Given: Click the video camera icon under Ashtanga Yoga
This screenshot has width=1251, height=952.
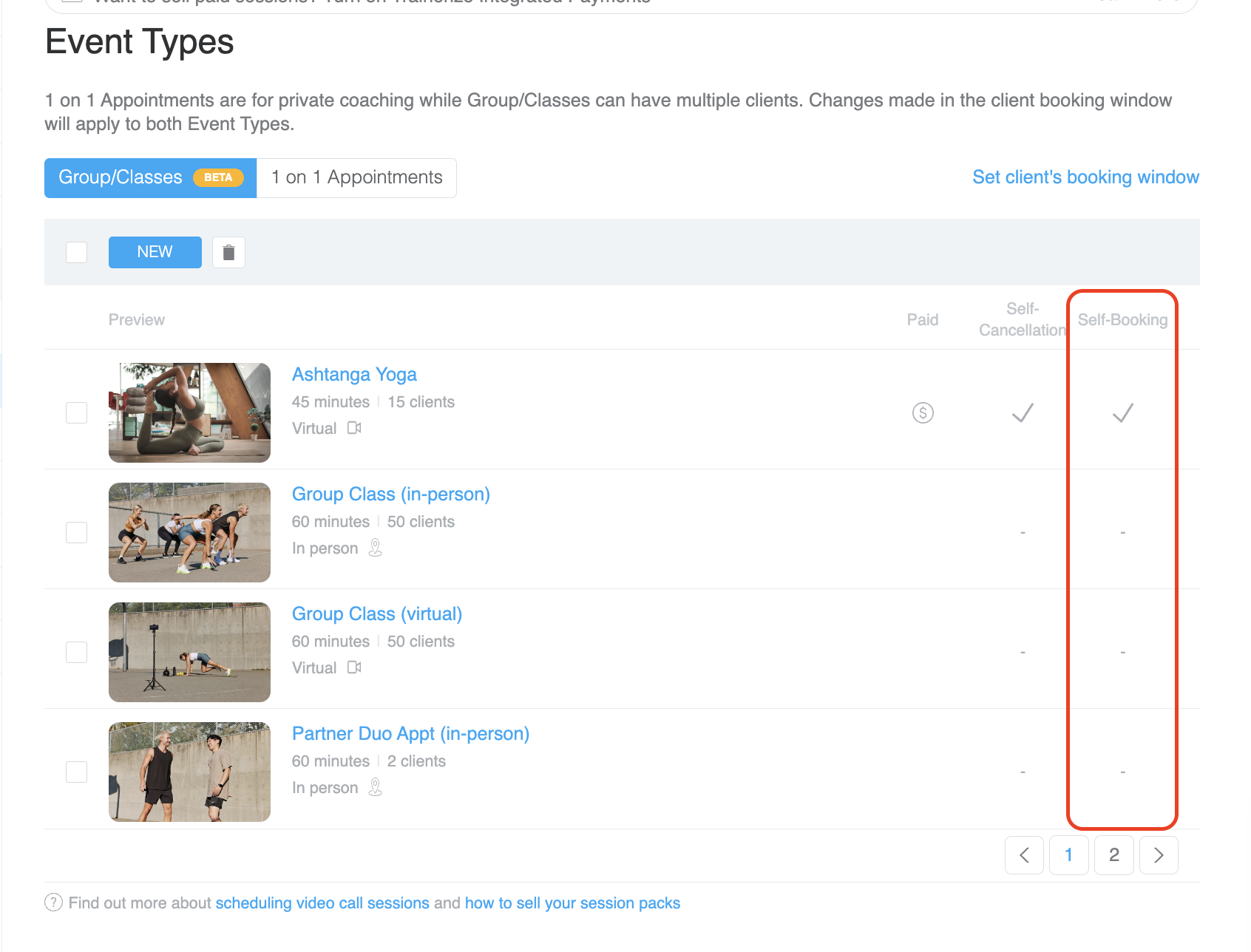Looking at the screenshot, I should (x=355, y=428).
